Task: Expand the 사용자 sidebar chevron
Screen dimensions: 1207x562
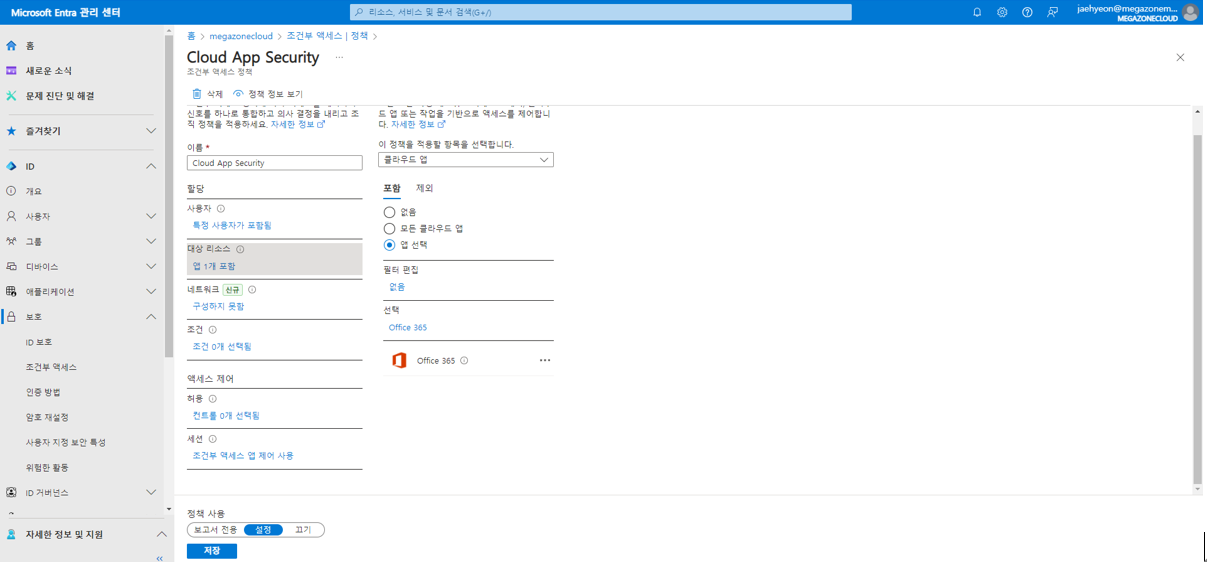Action: [151, 216]
